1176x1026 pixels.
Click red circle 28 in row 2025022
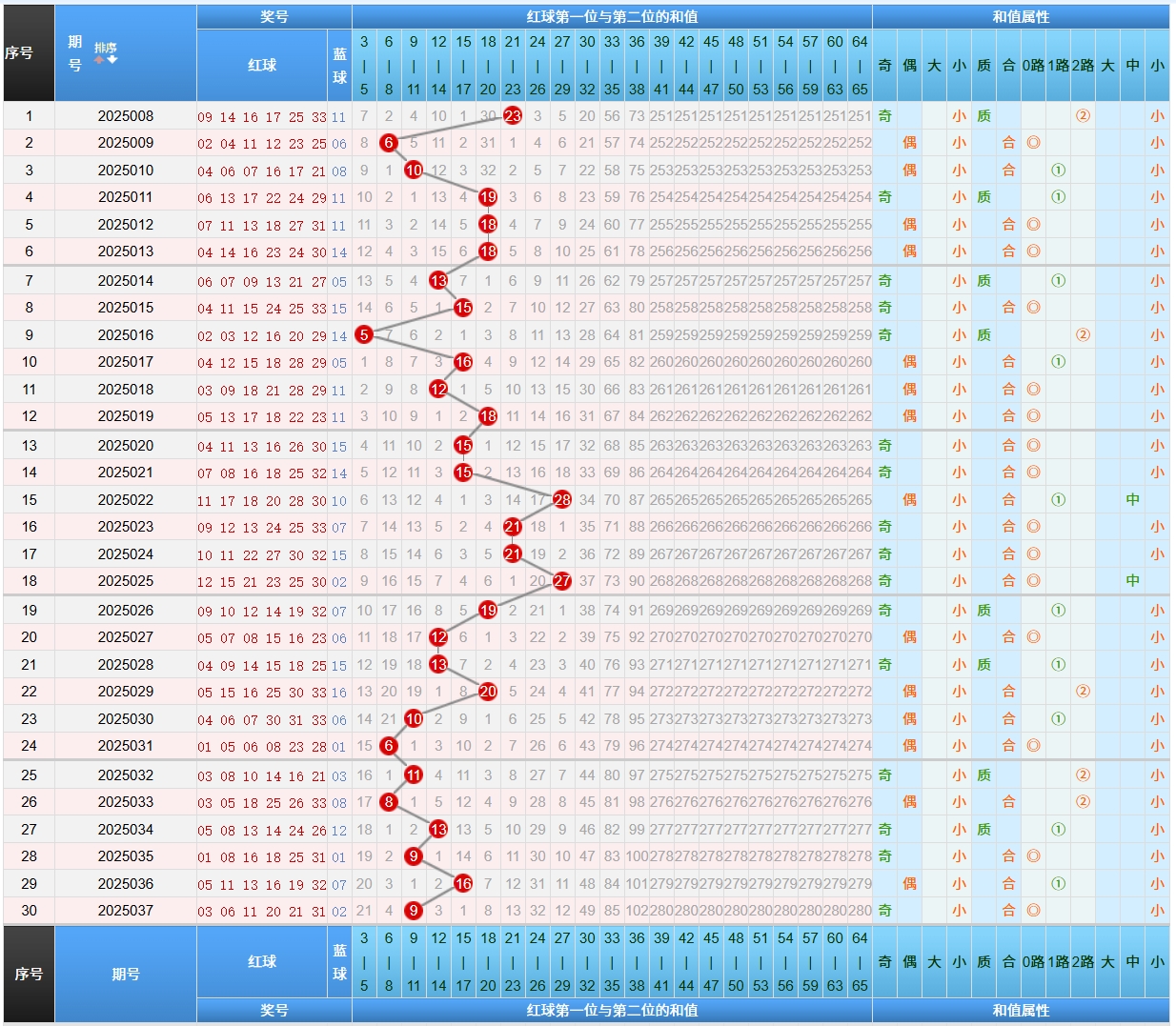click(562, 500)
